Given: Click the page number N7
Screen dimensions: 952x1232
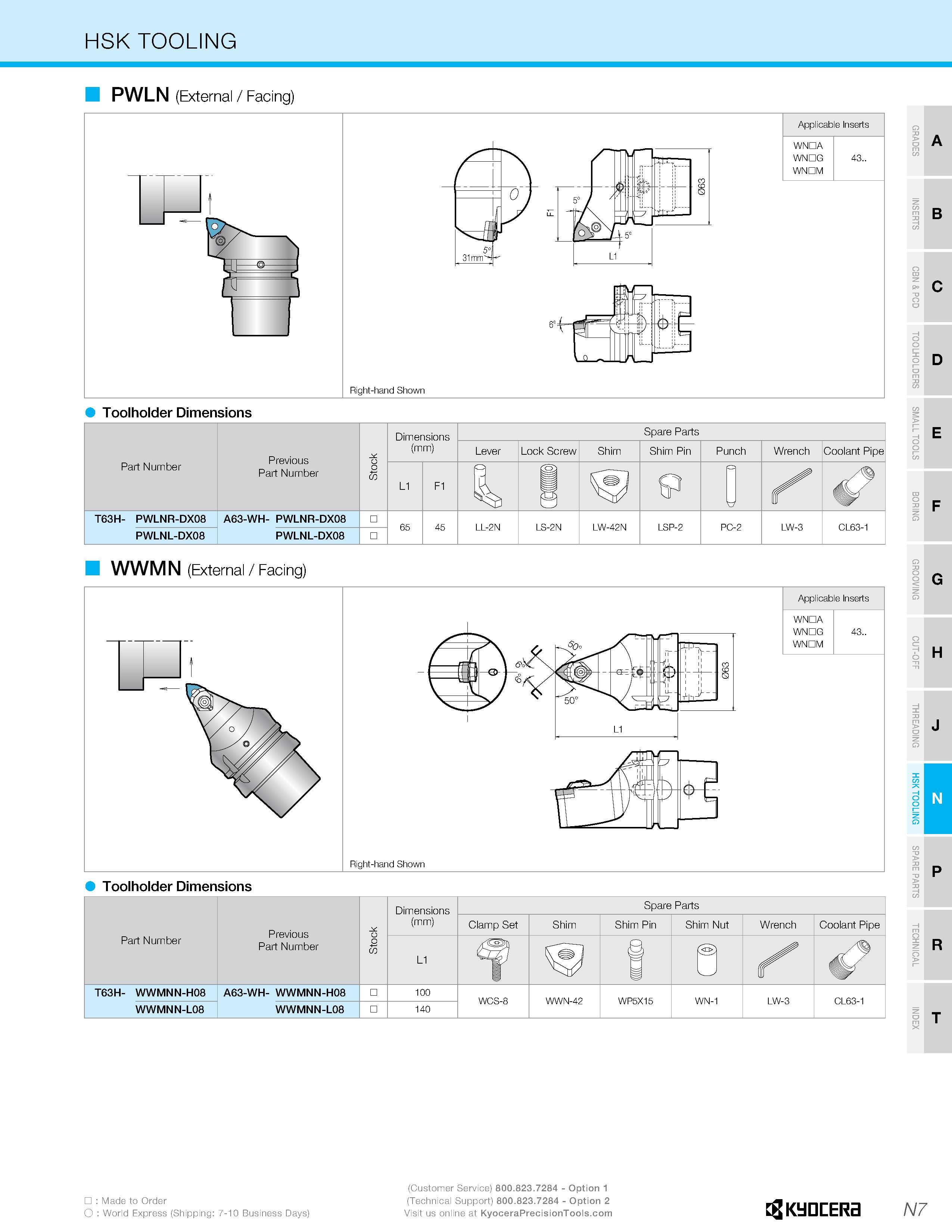Looking at the screenshot, I should 915,1209.
